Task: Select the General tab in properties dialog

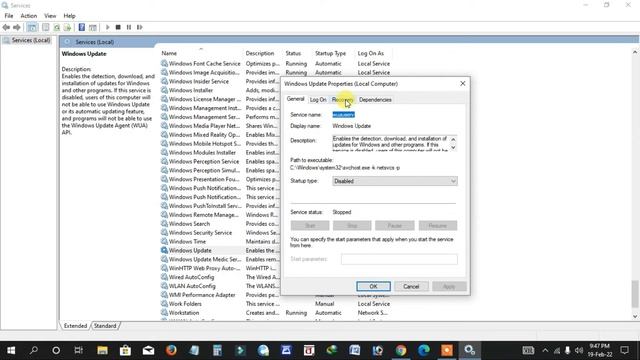Action: tap(296, 99)
